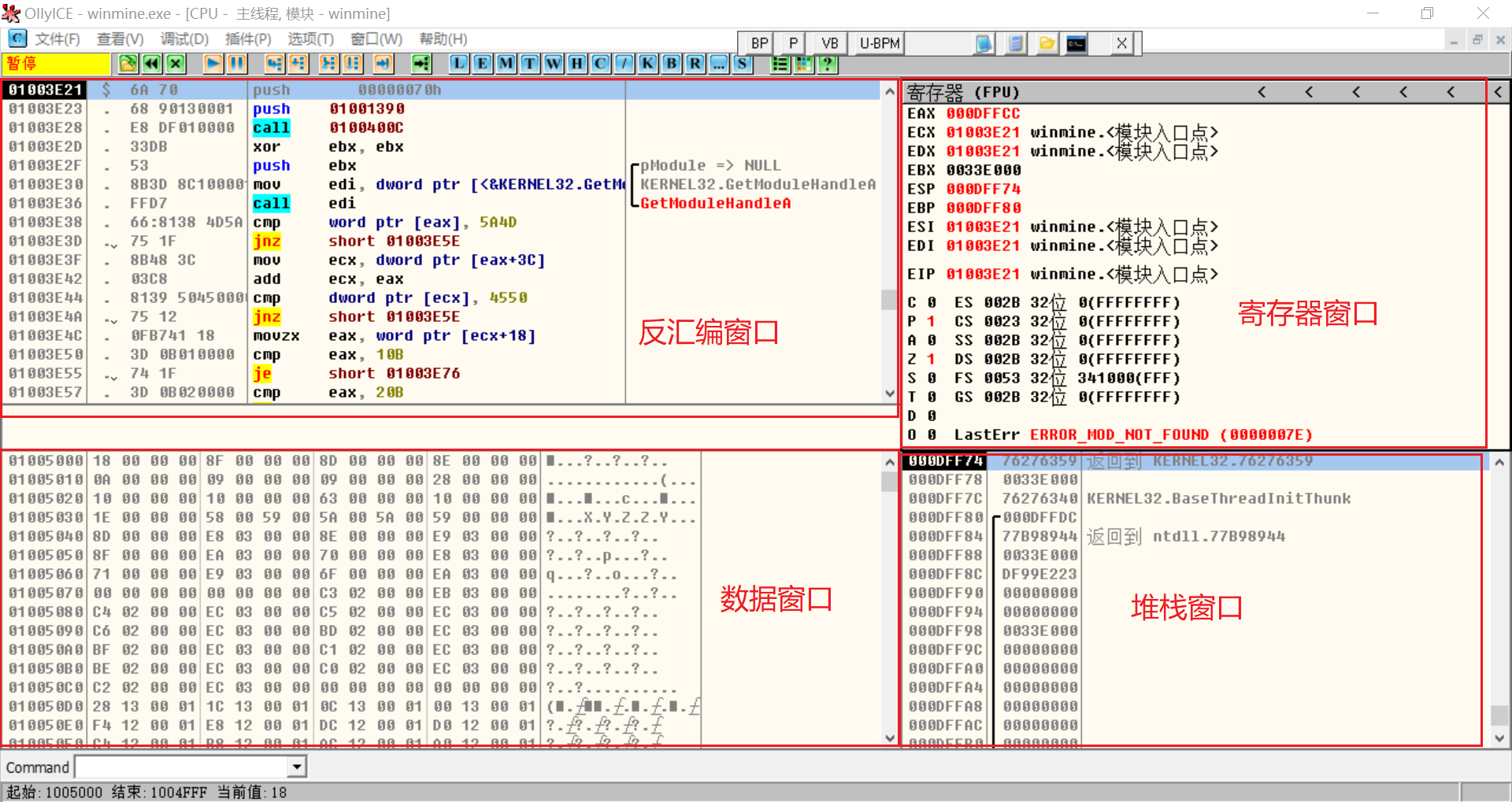Select the disassembly row at address 01003E36
Screen dimensions: 1512x802
(441, 203)
